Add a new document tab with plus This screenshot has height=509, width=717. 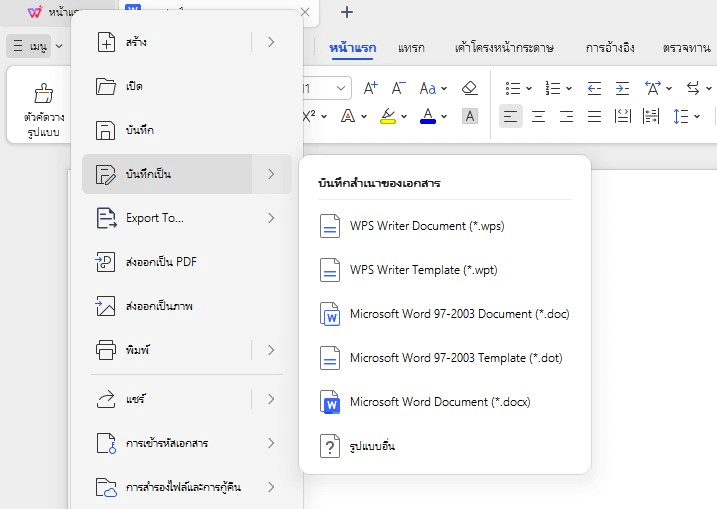pyautogui.click(x=347, y=12)
